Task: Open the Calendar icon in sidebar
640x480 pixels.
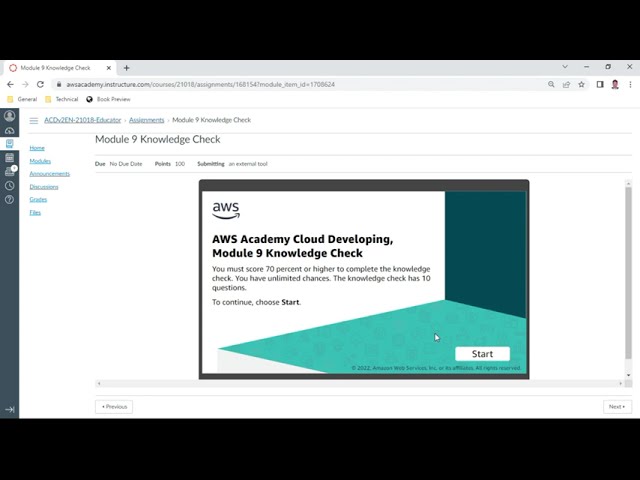Action: [9, 158]
